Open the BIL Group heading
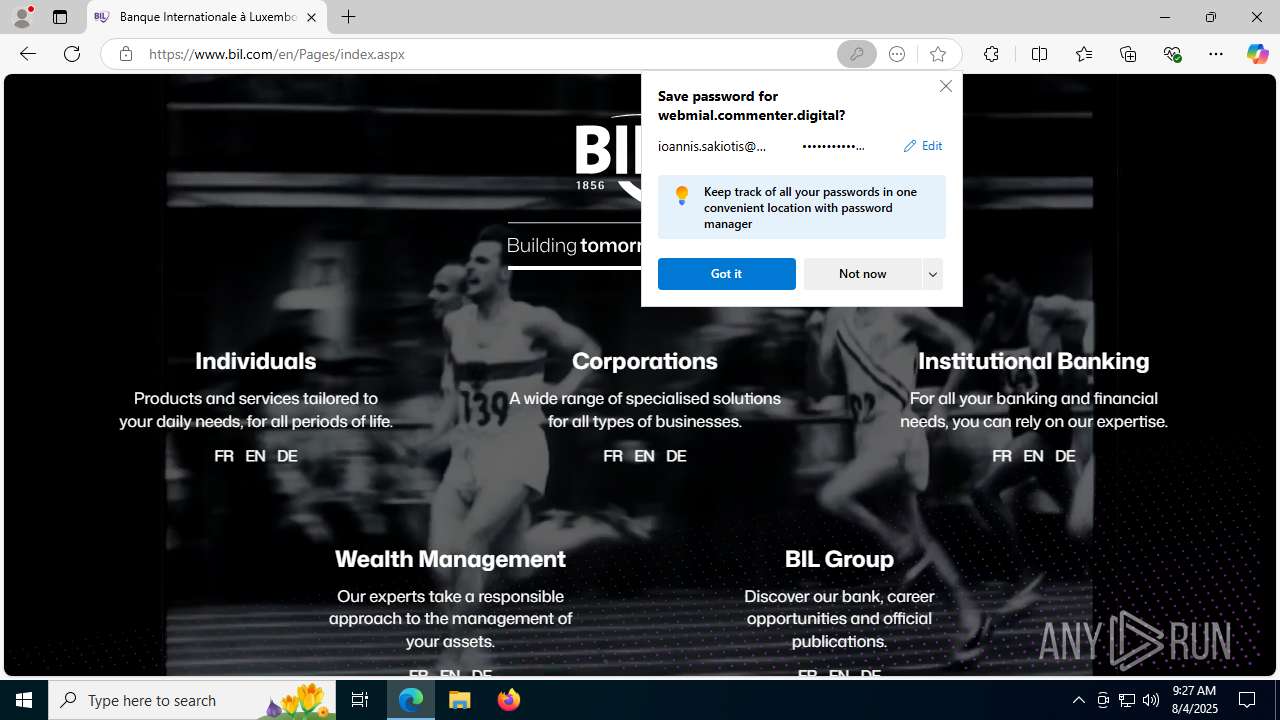1280x720 pixels. click(x=839, y=559)
